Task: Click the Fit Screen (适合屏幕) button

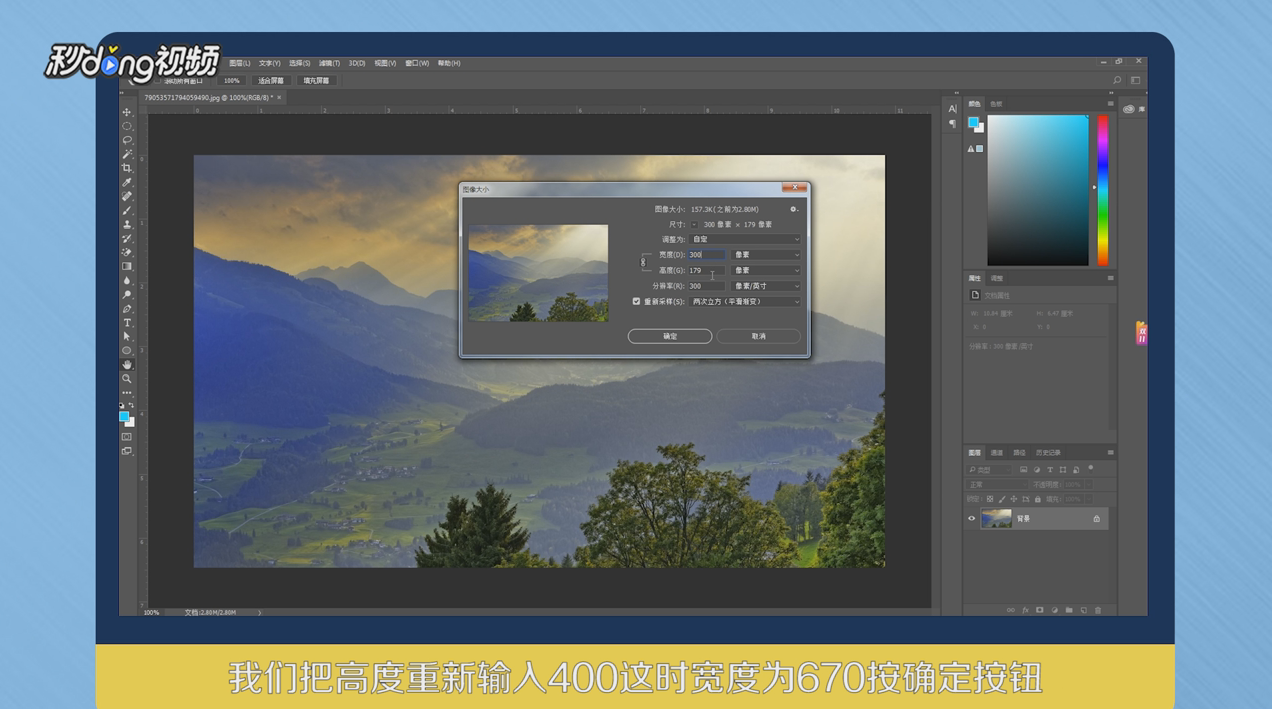Action: 271,81
